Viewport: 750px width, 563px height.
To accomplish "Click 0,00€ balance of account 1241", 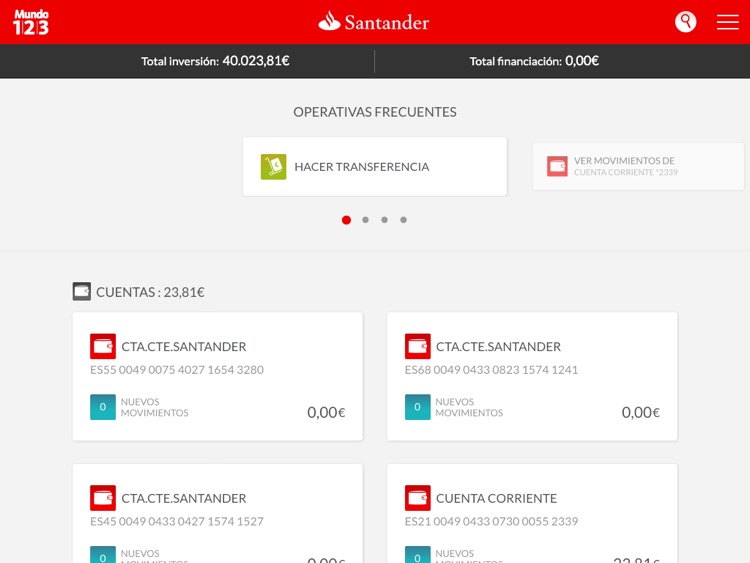I will pos(641,412).
